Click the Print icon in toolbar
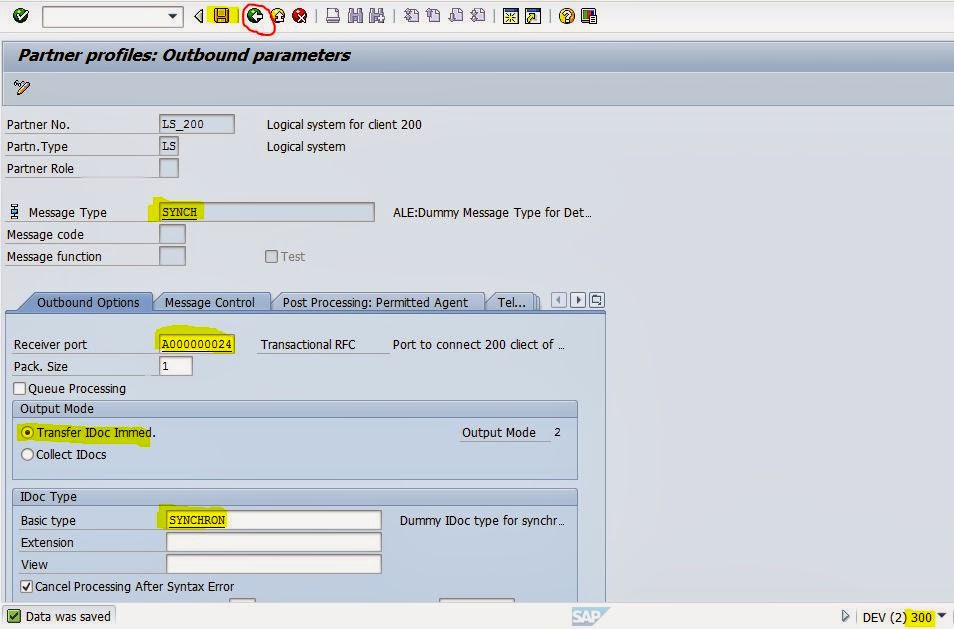954x629 pixels. point(332,15)
